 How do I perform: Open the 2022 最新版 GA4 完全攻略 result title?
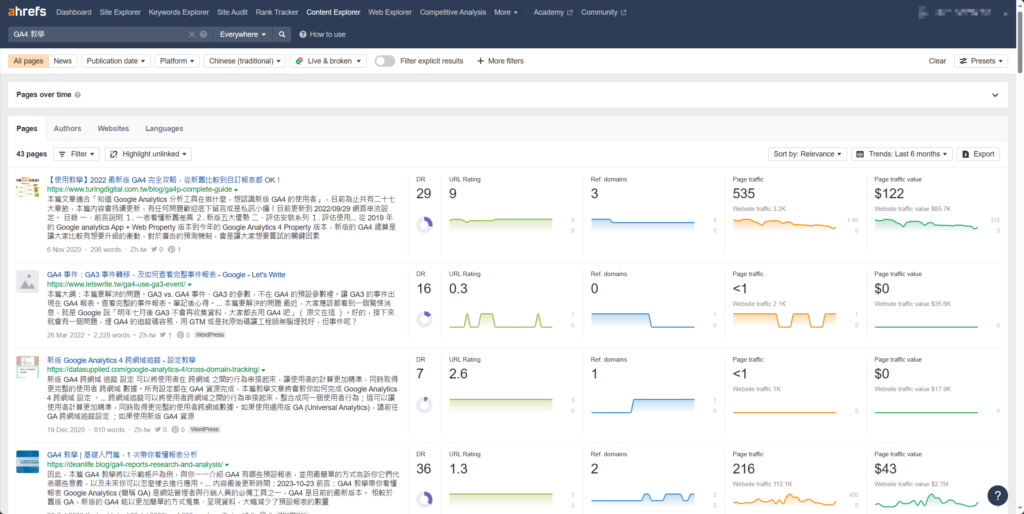[x=165, y=180]
